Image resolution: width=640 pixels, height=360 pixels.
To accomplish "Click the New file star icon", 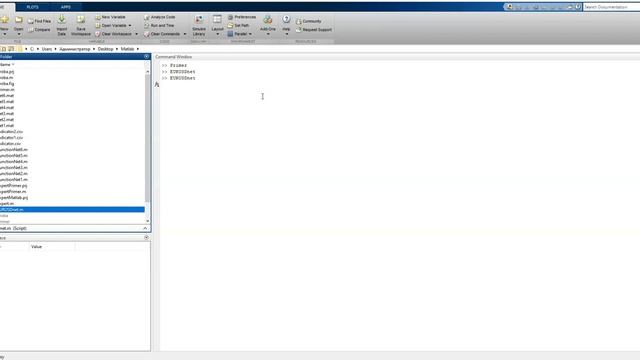I will pyautogui.click(x=4, y=19).
